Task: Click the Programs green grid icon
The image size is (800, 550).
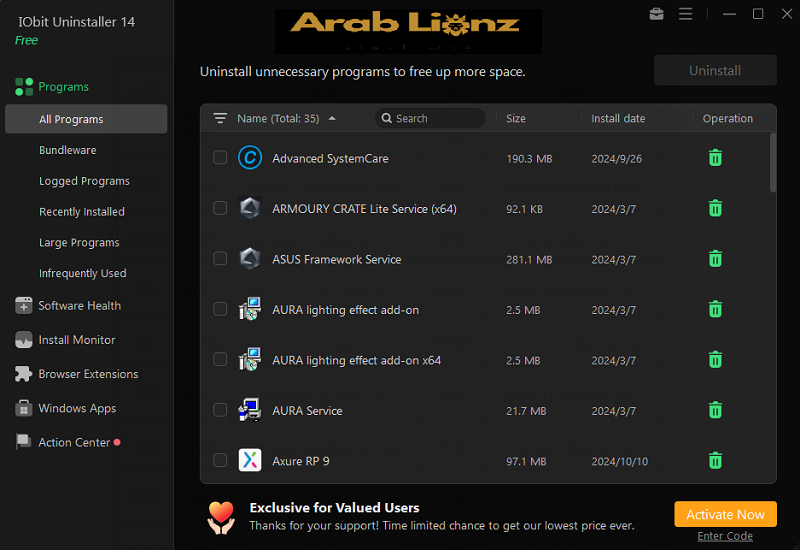Action: point(24,87)
